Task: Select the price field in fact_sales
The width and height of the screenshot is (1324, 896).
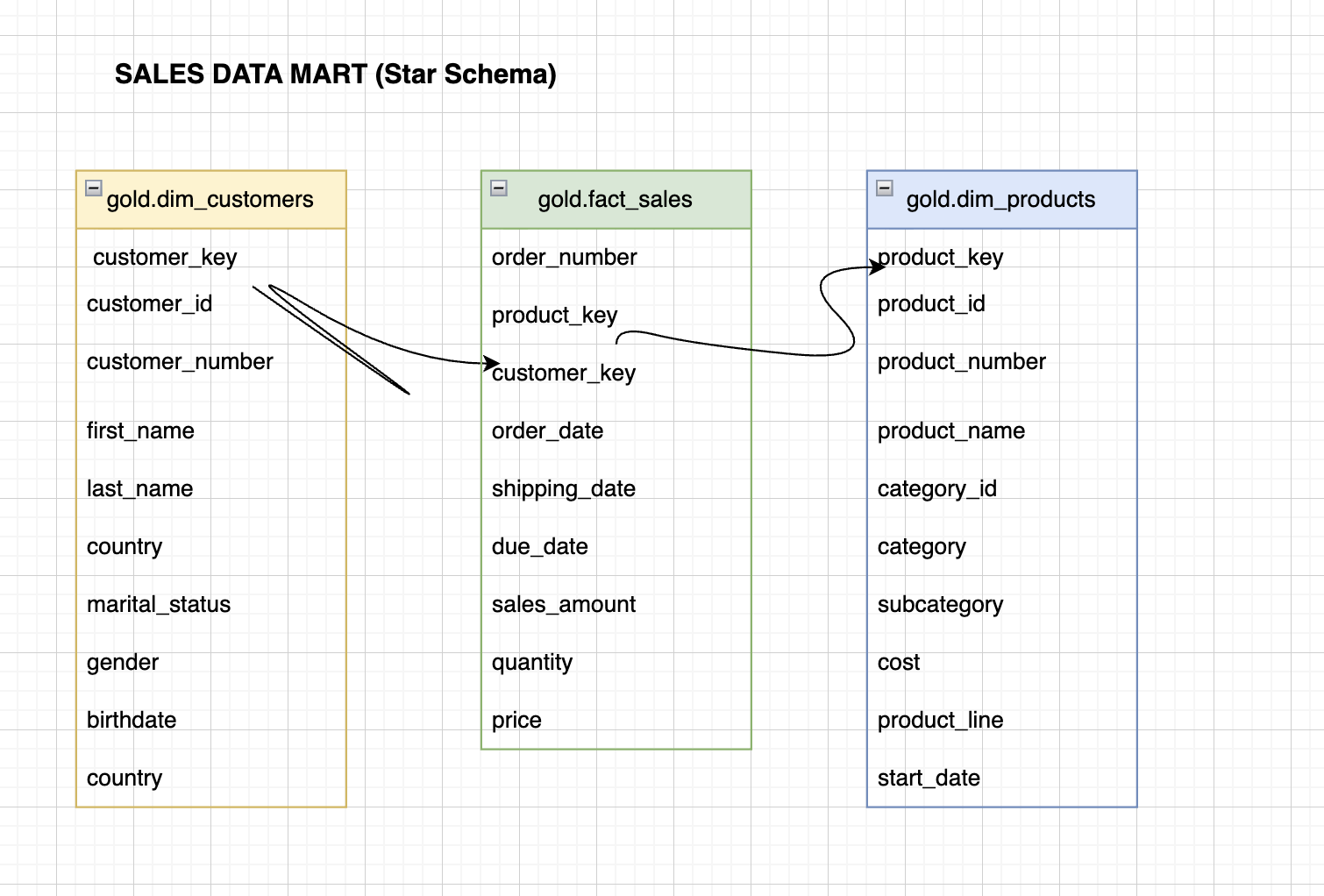Action: (516, 720)
